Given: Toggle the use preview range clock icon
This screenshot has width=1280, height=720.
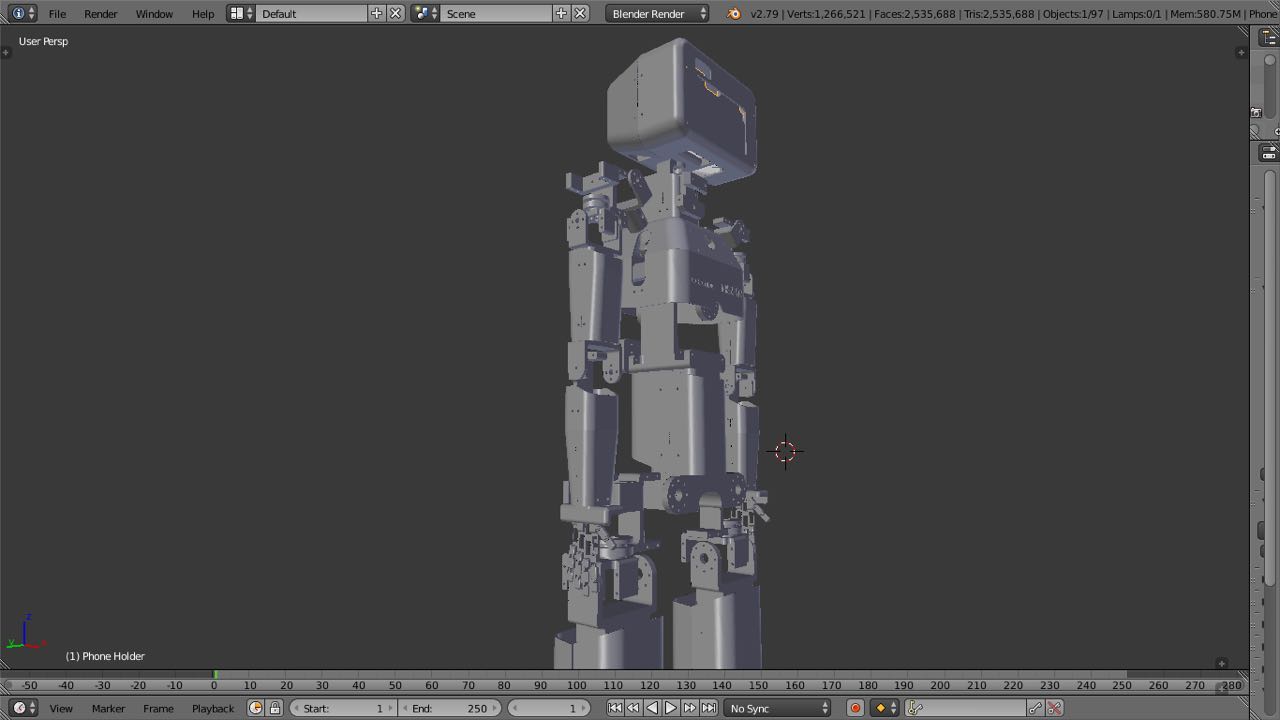Looking at the screenshot, I should click(255, 708).
